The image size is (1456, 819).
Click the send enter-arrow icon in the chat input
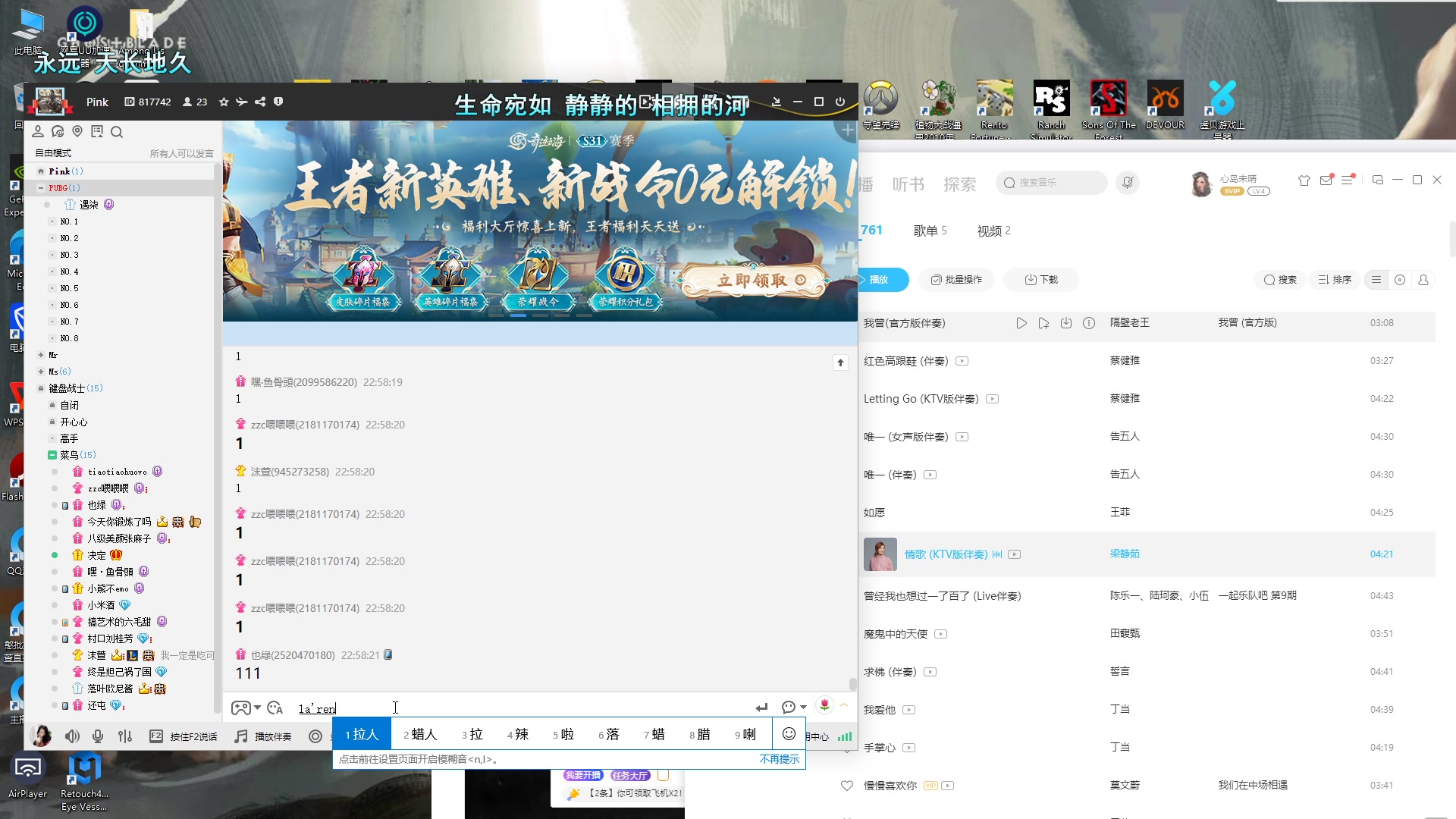[761, 708]
